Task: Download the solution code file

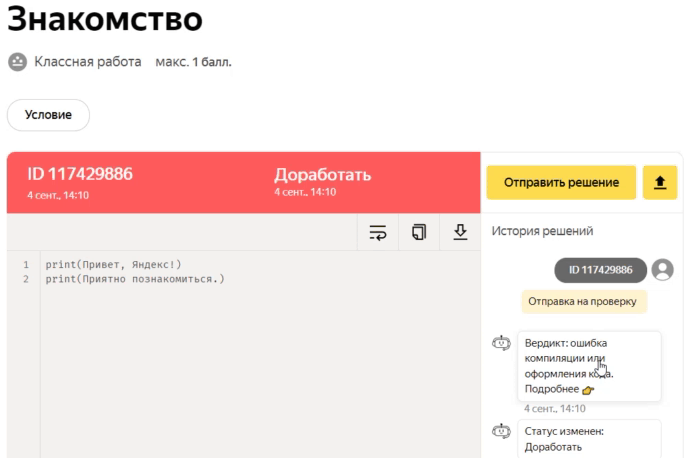Action: (x=460, y=232)
